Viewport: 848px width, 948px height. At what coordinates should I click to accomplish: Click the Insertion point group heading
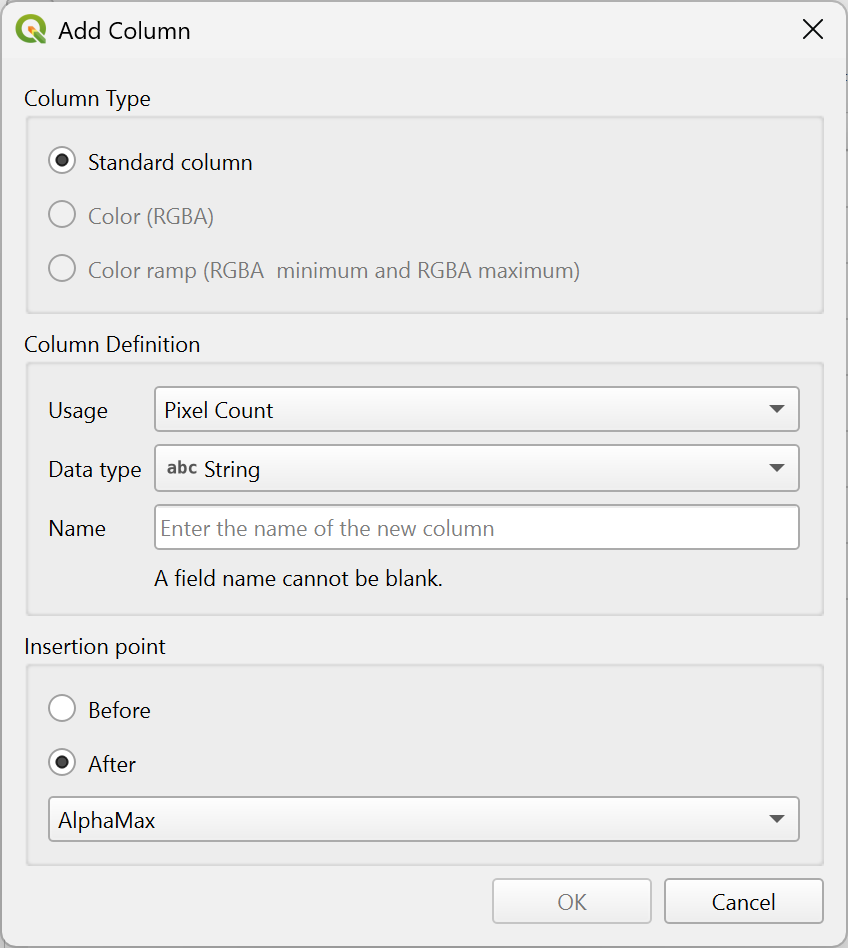[95, 647]
